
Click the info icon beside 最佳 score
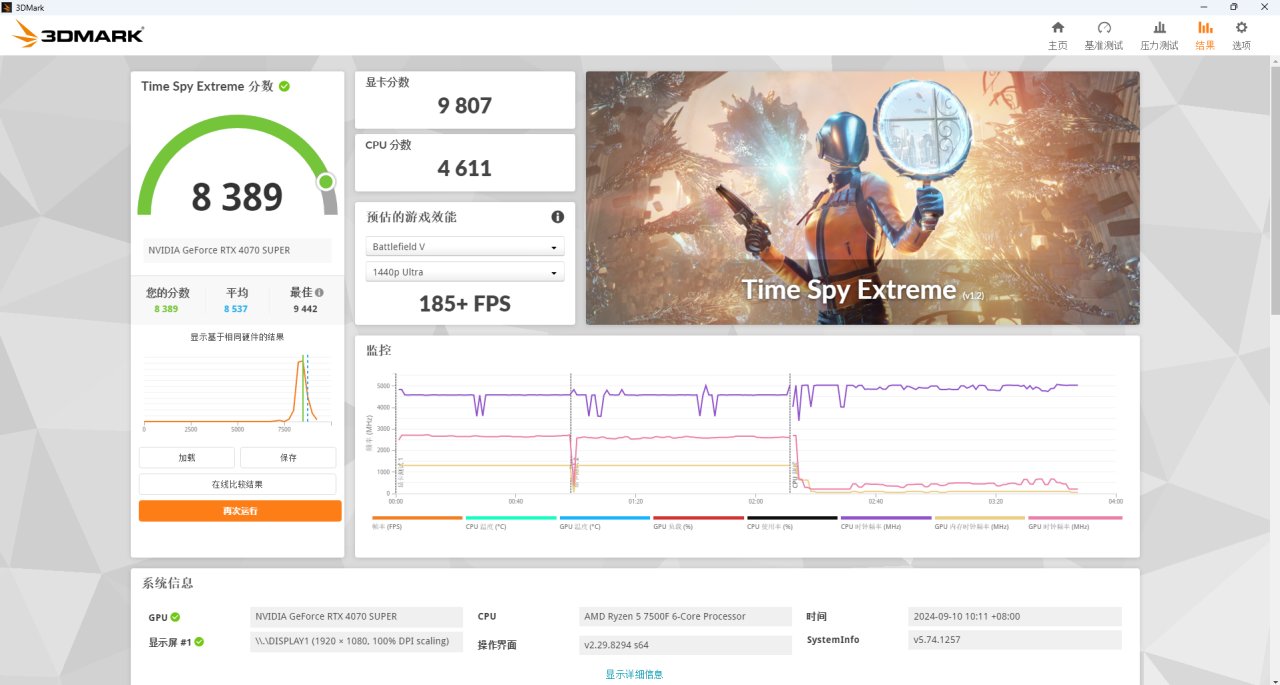[x=319, y=293]
